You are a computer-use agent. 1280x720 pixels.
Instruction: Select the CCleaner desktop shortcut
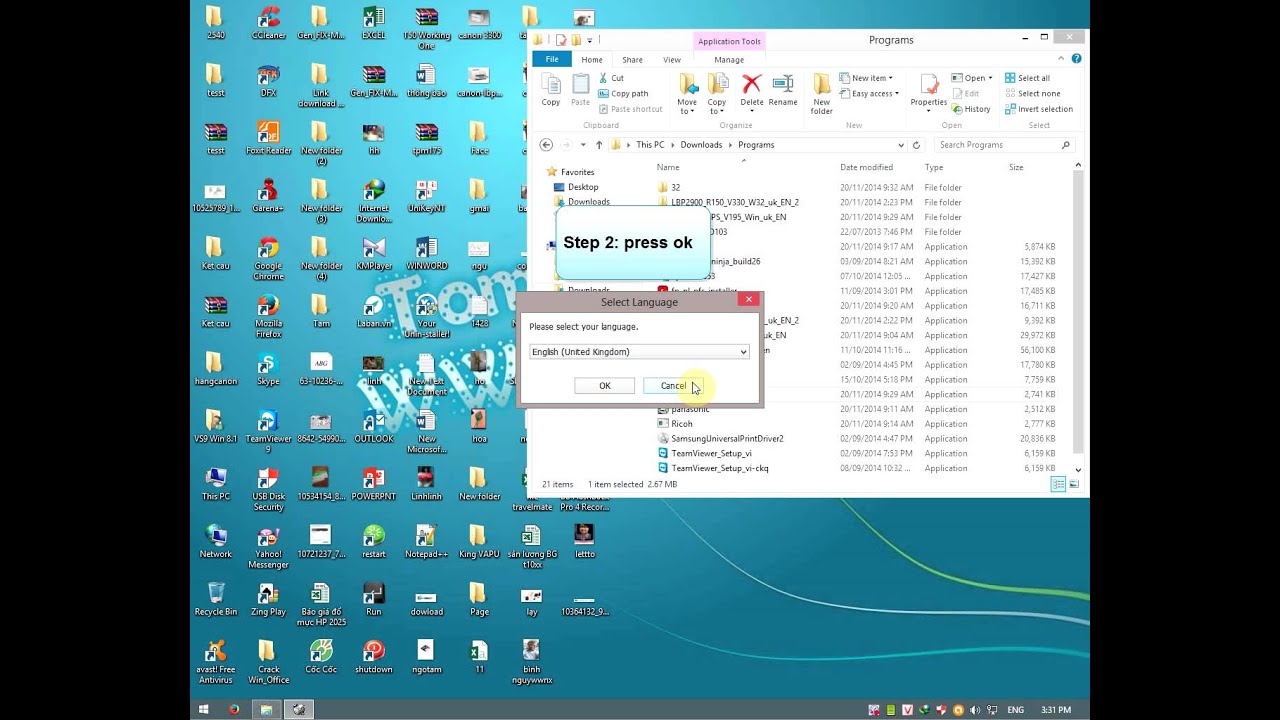(x=268, y=23)
